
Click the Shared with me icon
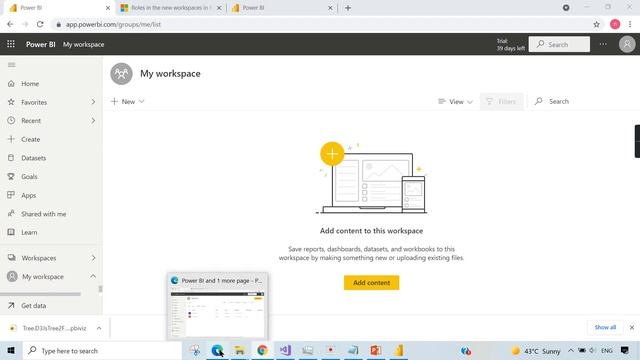11,213
